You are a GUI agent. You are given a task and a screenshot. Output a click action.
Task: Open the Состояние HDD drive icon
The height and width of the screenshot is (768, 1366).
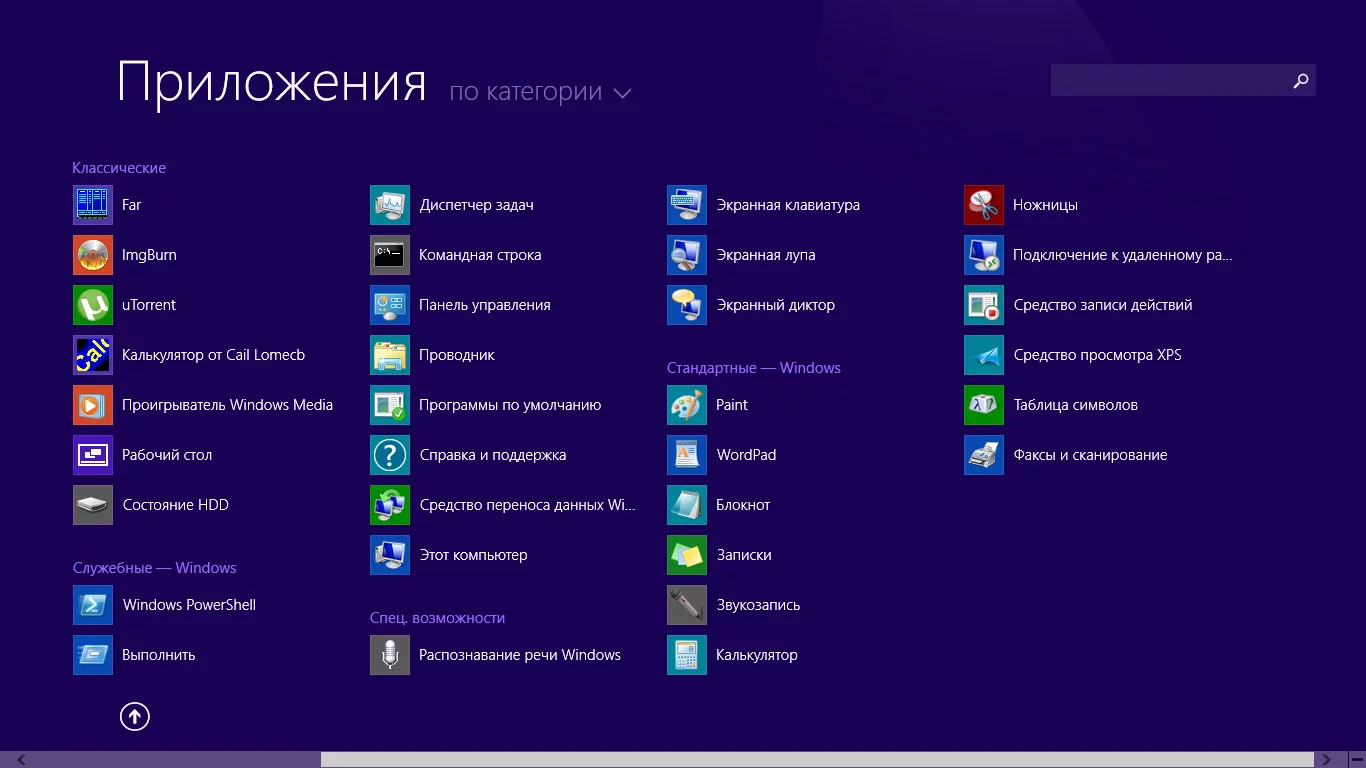click(x=93, y=505)
